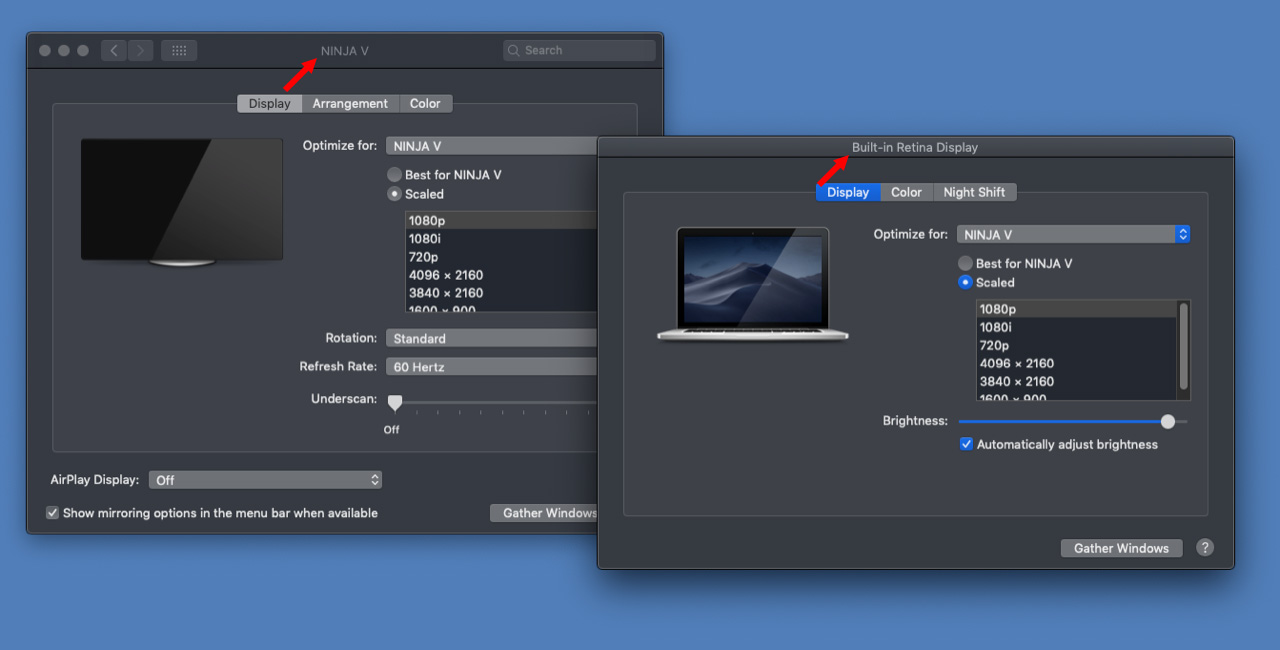Choose 'Best for NINJA V' in Built-in Retina Display window
The image size is (1280, 650).
pyautogui.click(x=965, y=263)
